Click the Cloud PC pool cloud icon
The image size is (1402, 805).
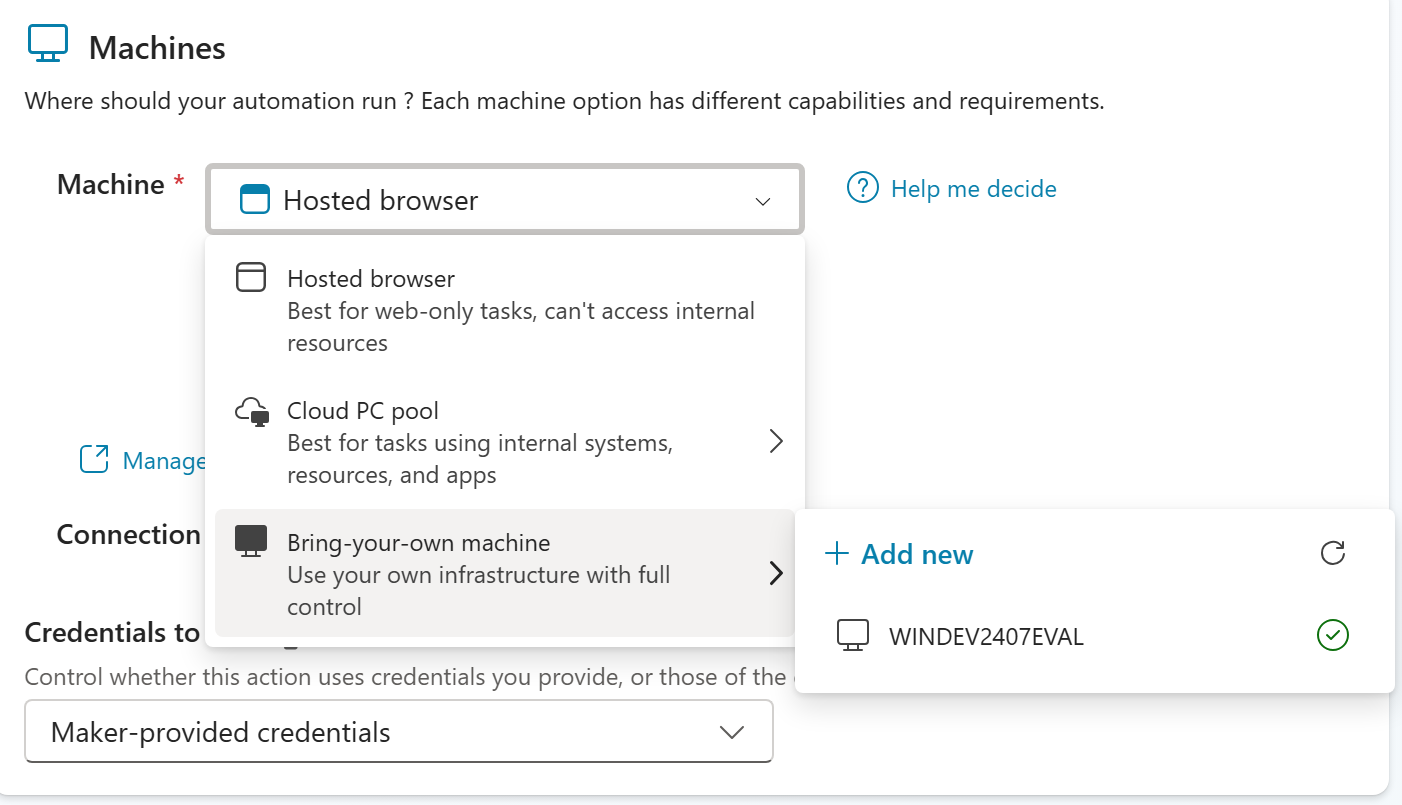(x=251, y=412)
